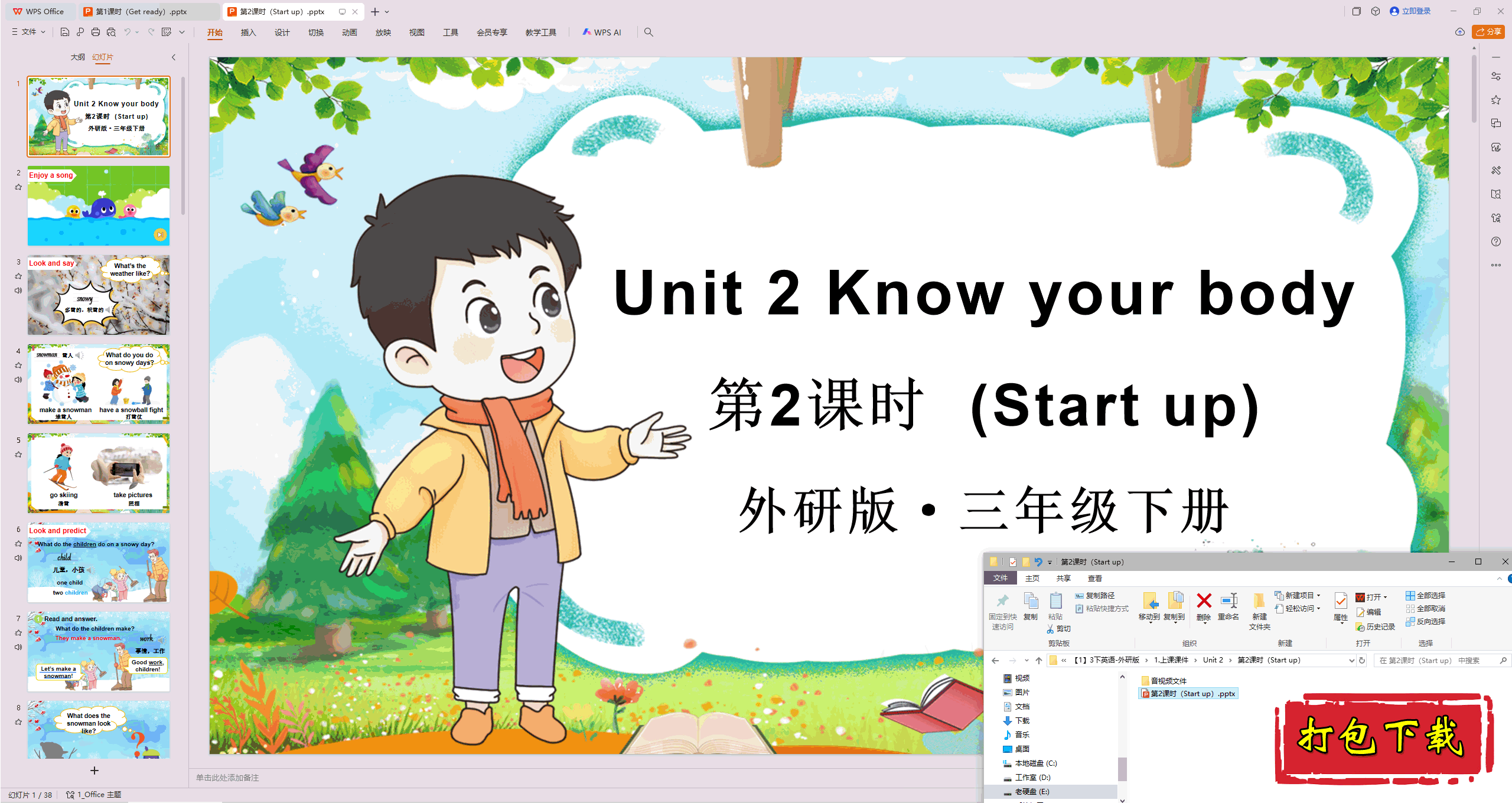Screen dimensions: 1512x803
Task: Select slide 4 thumbnail
Action: tap(99, 384)
